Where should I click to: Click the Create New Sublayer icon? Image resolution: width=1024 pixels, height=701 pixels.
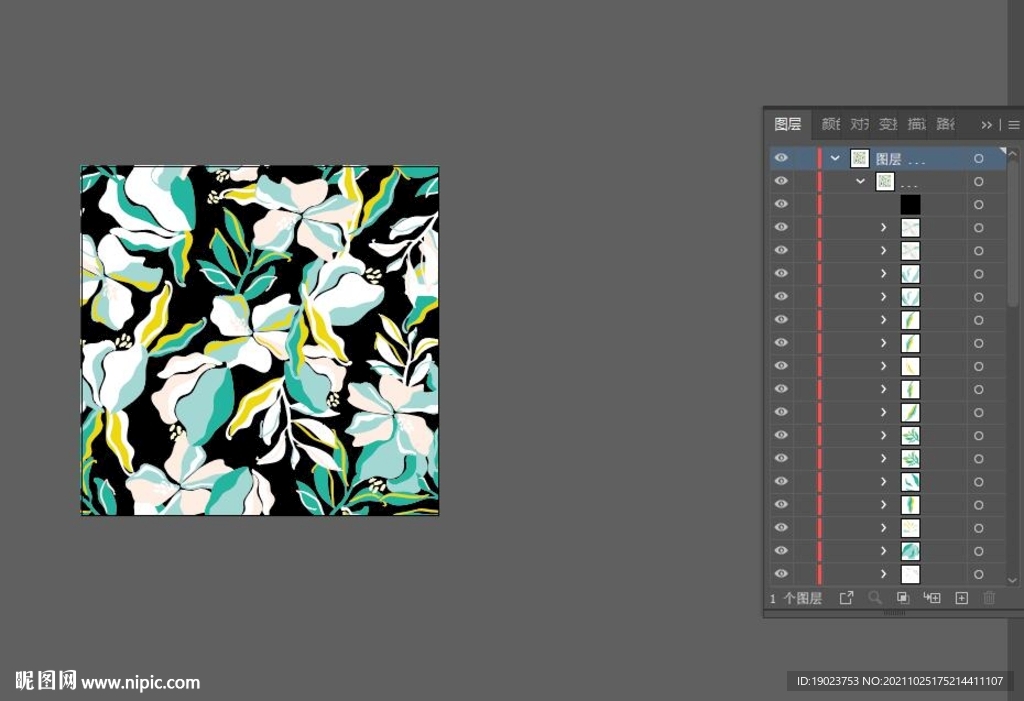tap(932, 598)
